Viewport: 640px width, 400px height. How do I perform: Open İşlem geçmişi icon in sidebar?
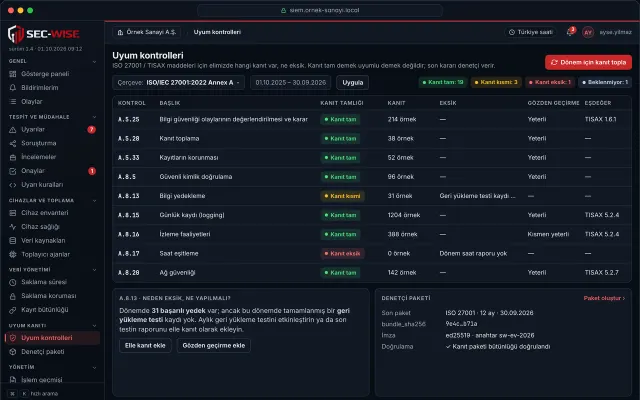coord(13,380)
